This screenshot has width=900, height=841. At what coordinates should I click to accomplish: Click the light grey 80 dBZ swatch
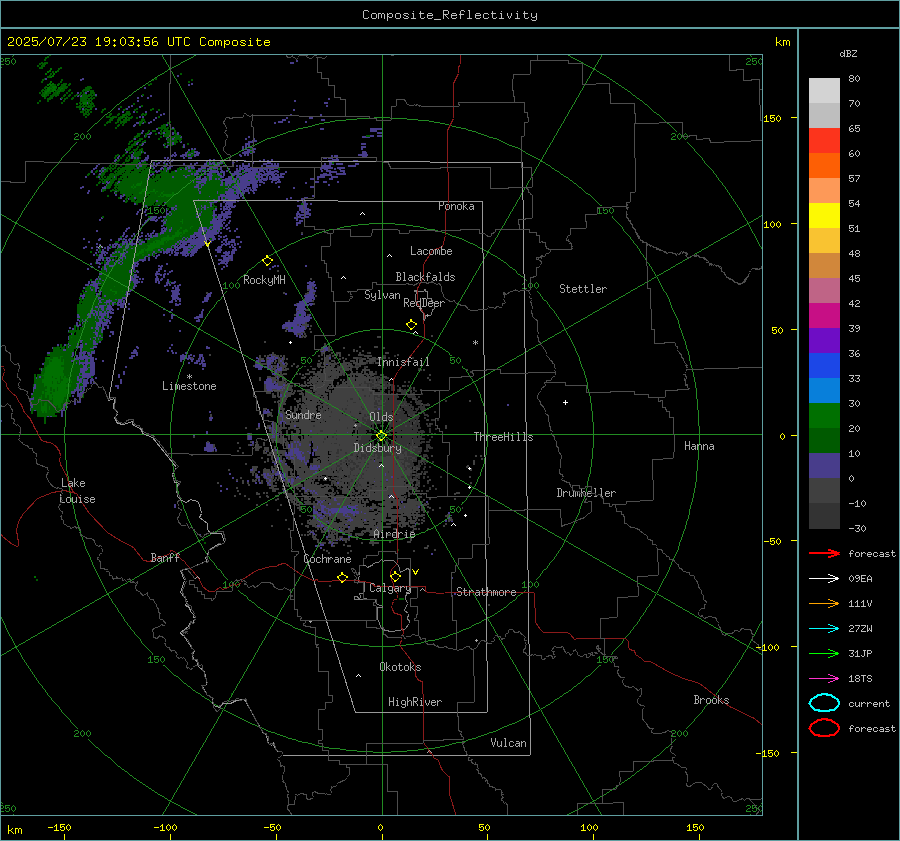(824, 90)
